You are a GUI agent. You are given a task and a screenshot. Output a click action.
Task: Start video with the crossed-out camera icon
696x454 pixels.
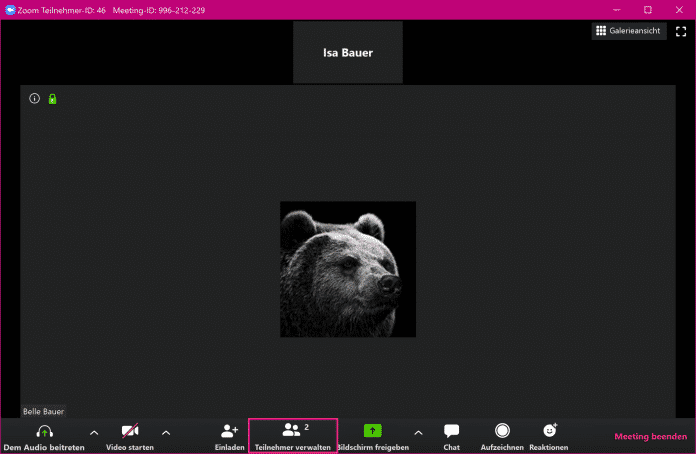[130, 431]
